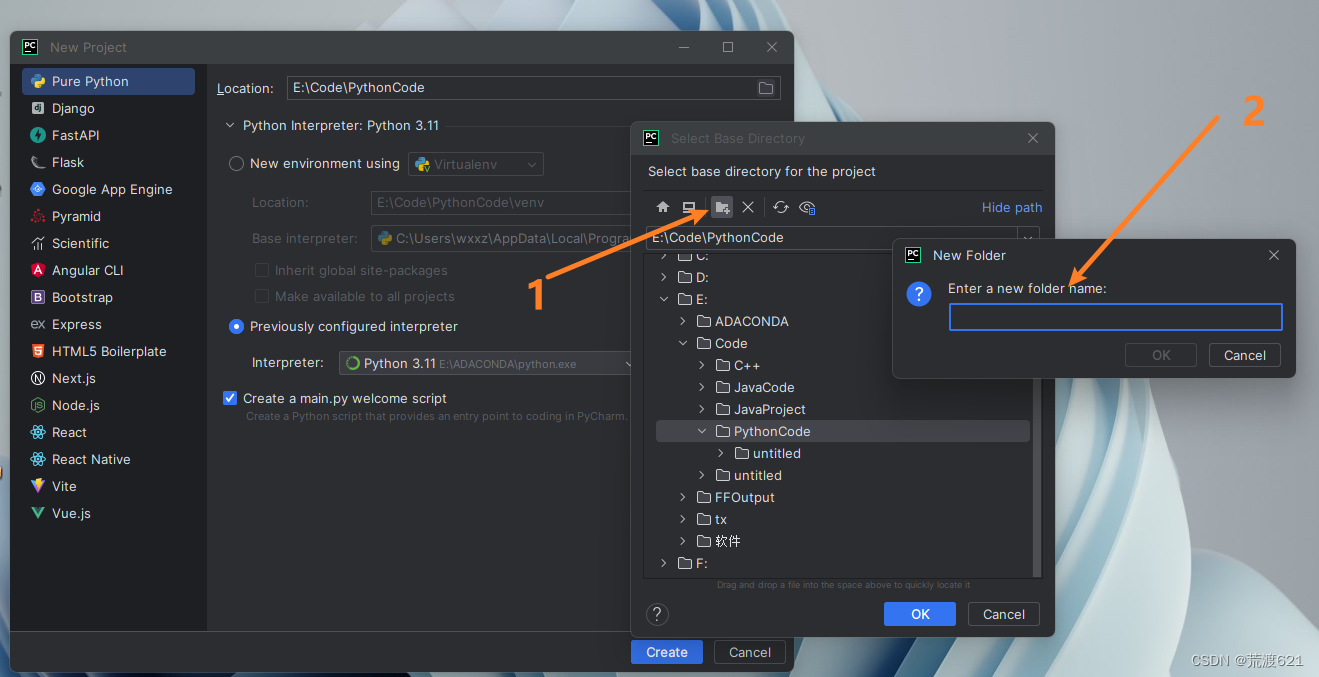Click OK in New Folder dialog
This screenshot has height=677, width=1319.
point(1161,355)
